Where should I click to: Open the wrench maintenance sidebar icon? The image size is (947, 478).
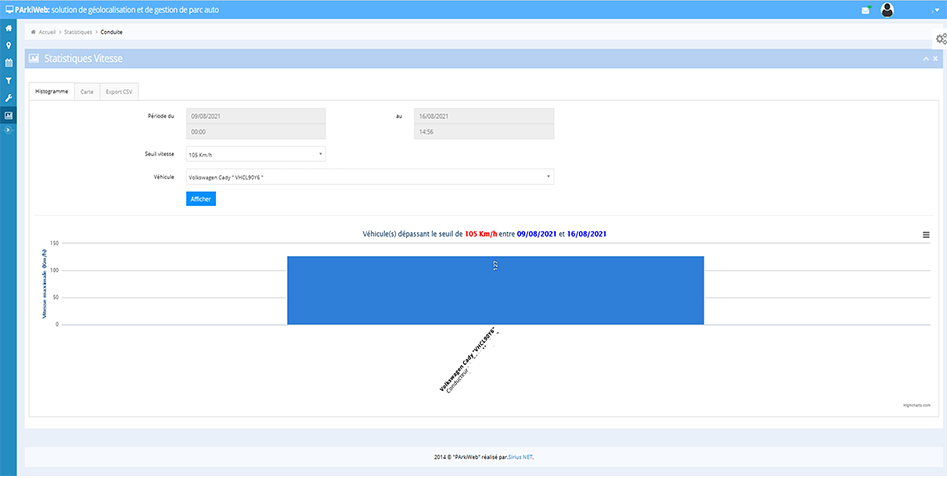coord(8,97)
